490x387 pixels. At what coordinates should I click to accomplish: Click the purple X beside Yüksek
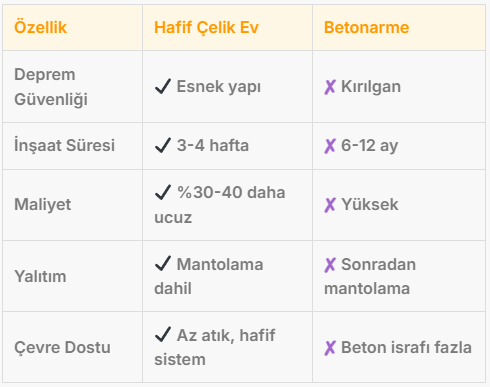(330, 205)
